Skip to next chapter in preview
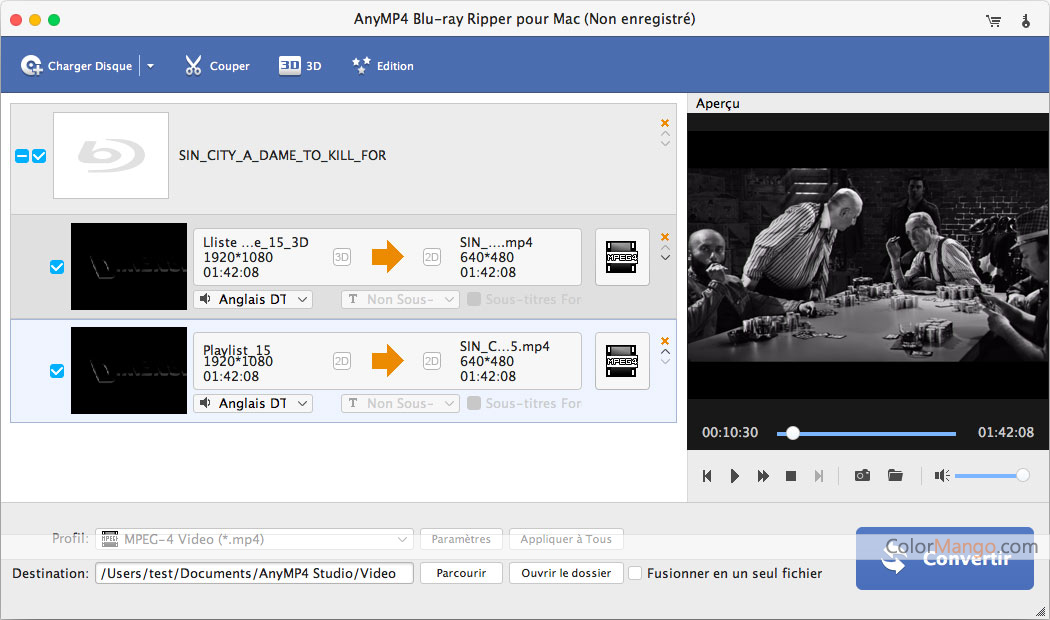 (819, 476)
